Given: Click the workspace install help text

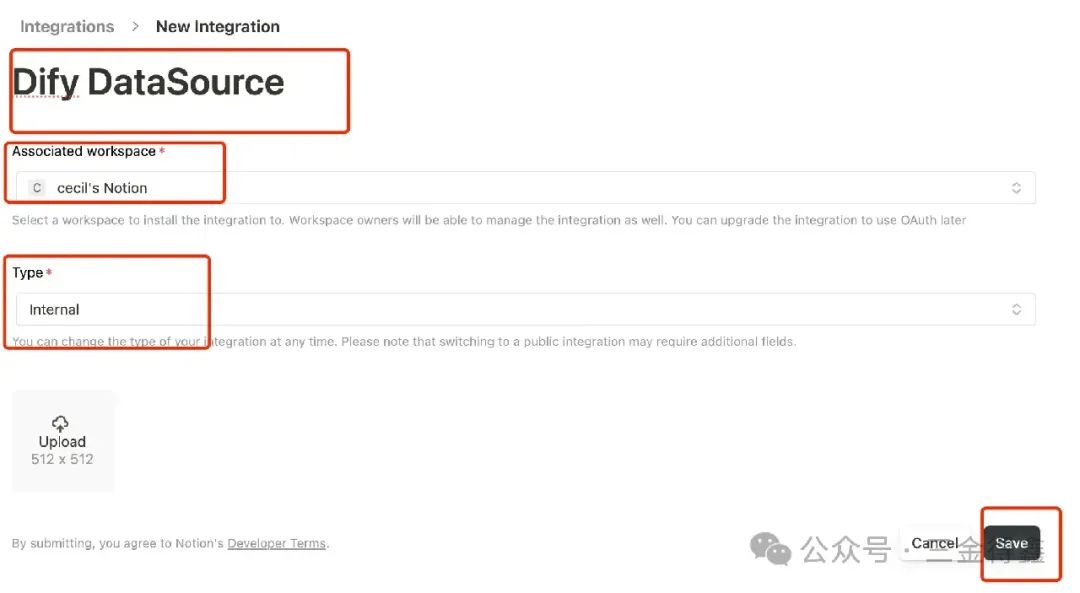Looking at the screenshot, I should click(x=488, y=220).
